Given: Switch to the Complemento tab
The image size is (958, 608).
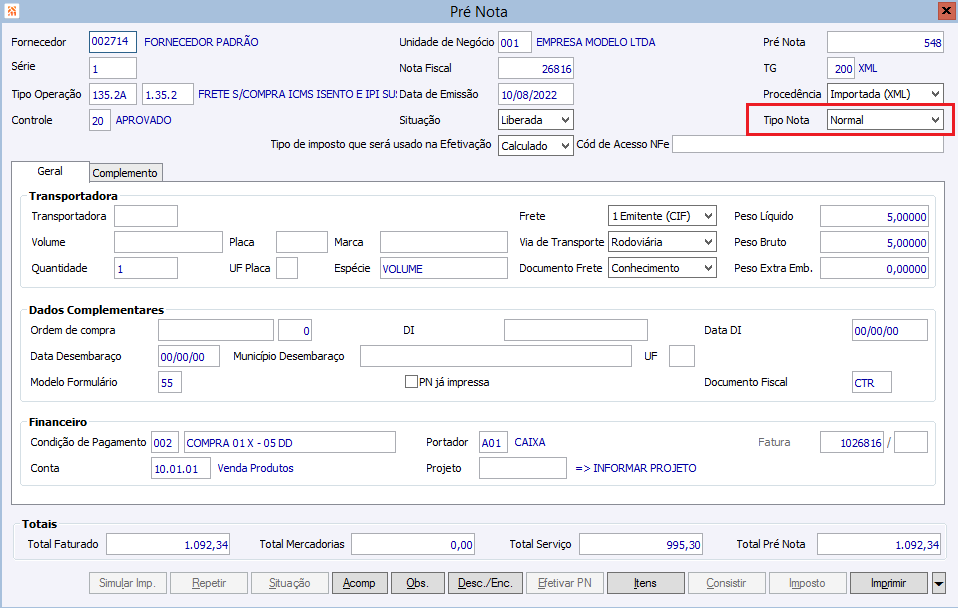Looking at the screenshot, I should (x=125, y=173).
